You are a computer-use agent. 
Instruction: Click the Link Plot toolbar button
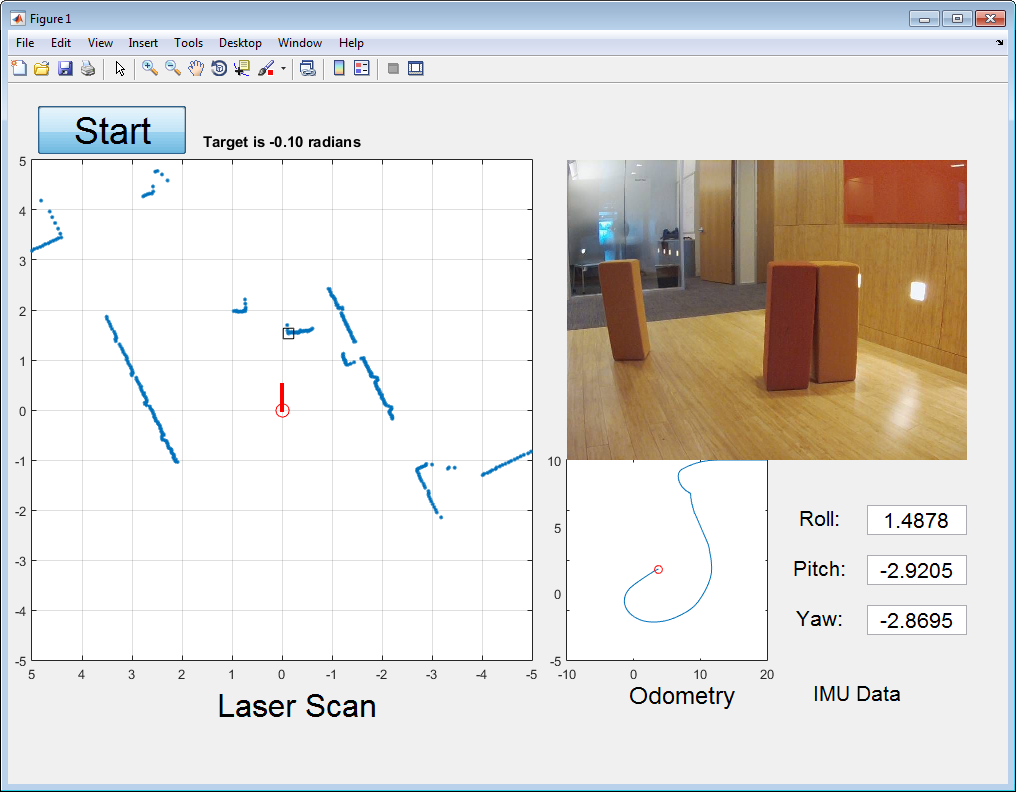308,68
